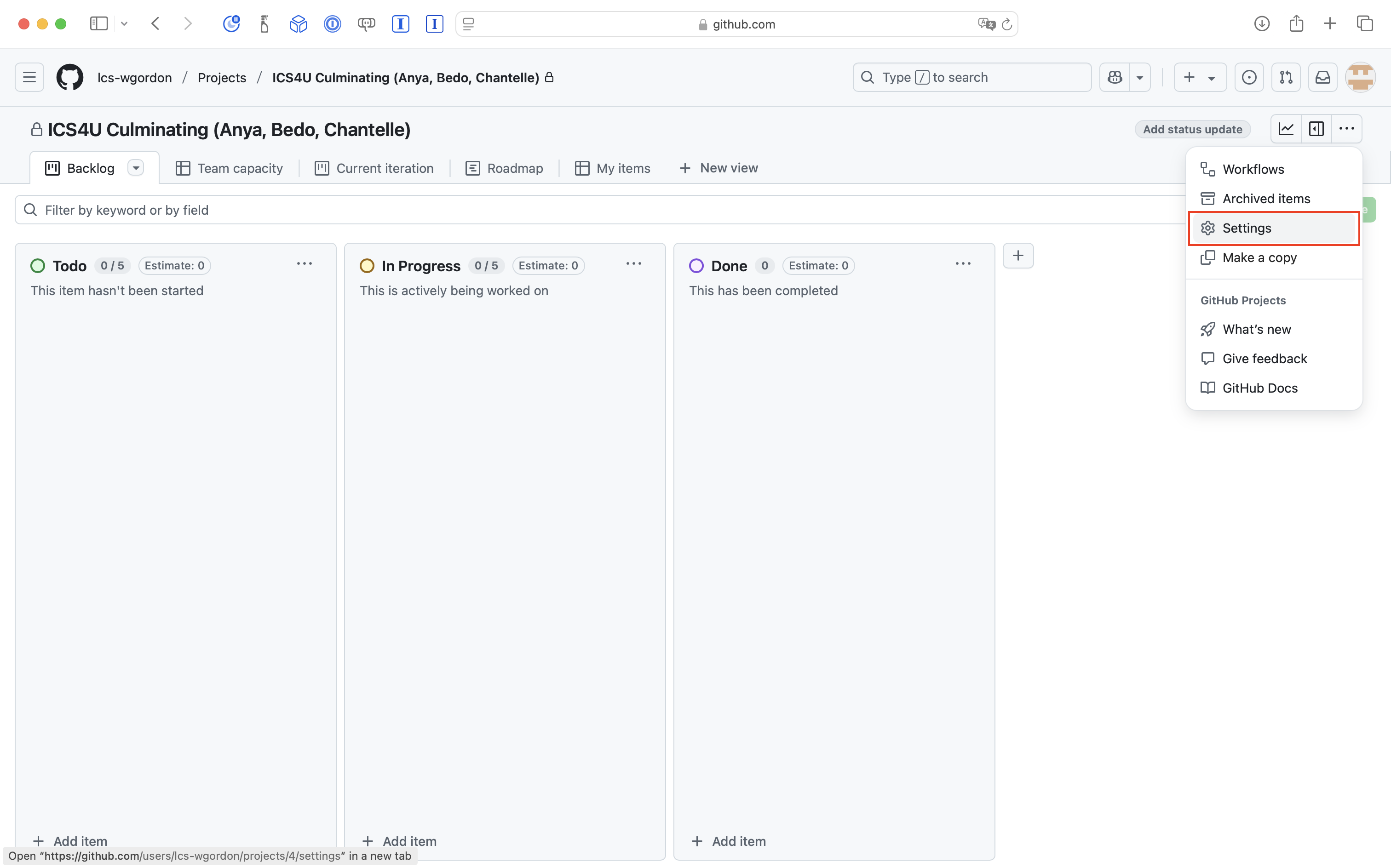The image size is (1391, 868).
Task: Click the Filter by keyword field
Action: (597, 210)
